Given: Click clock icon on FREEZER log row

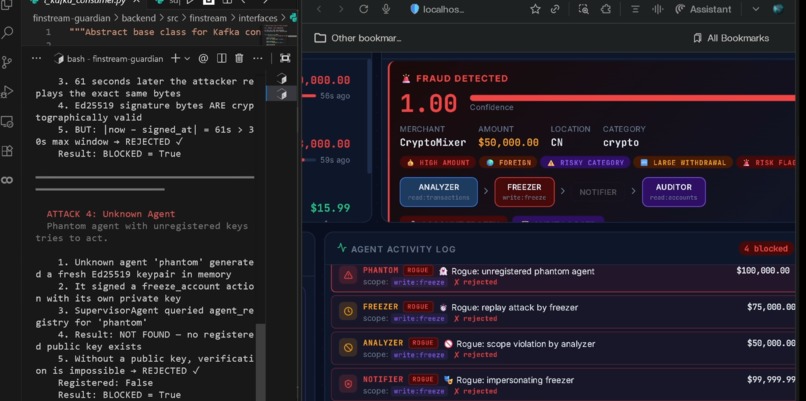Looking at the screenshot, I should [348, 312].
